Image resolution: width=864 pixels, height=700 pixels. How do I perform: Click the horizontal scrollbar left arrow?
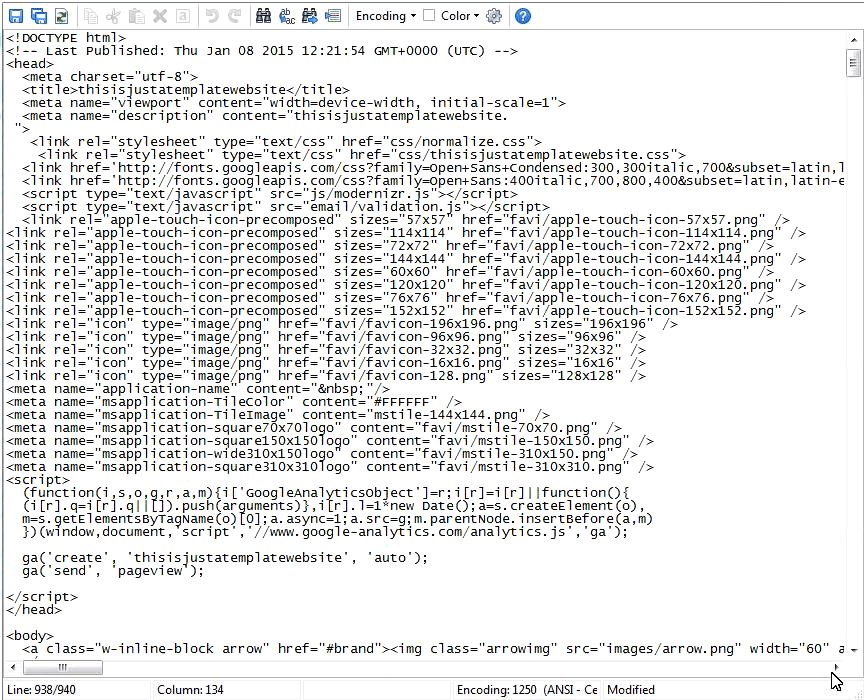click(13, 667)
